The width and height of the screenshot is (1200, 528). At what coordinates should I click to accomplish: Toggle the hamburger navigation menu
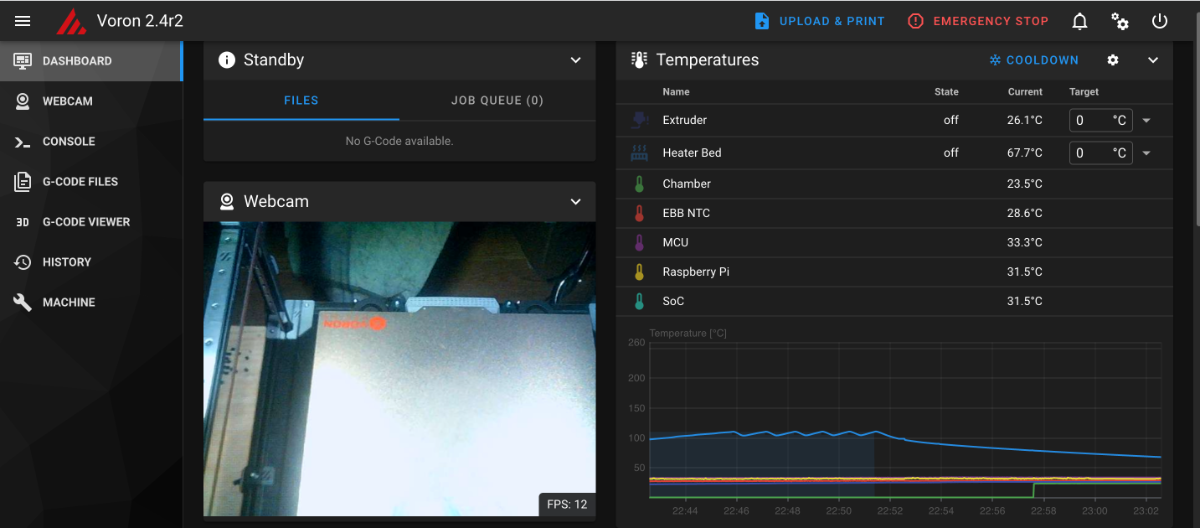click(x=22, y=21)
